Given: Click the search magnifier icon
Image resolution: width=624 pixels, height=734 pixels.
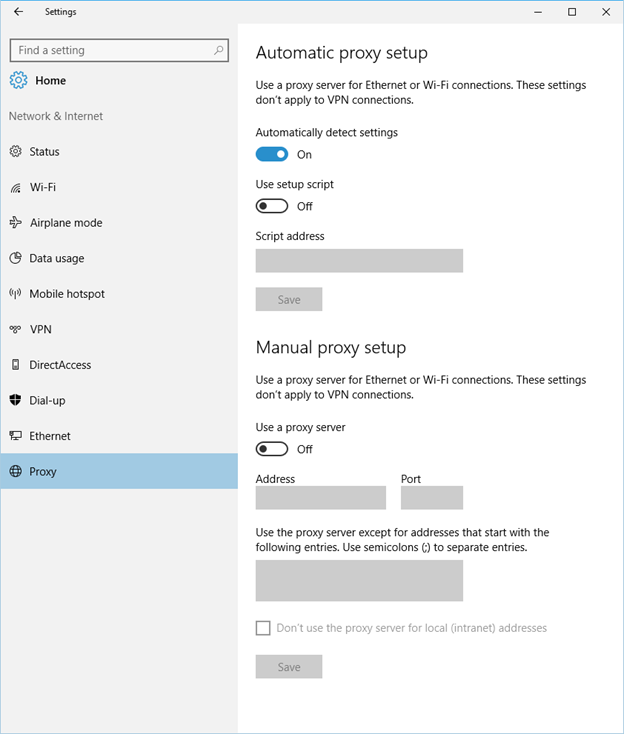Looking at the screenshot, I should 219,50.
